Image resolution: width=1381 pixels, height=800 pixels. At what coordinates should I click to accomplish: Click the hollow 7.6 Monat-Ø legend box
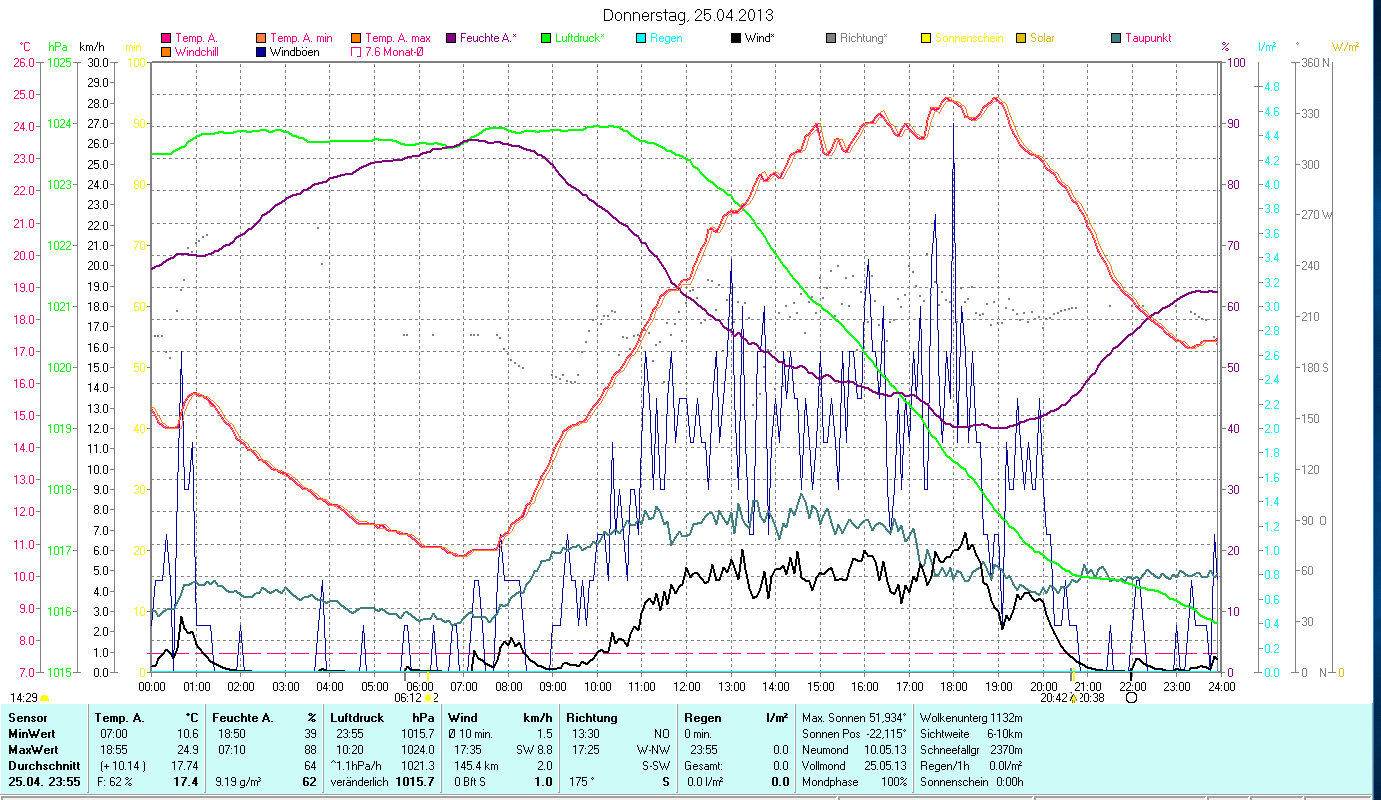(x=355, y=51)
